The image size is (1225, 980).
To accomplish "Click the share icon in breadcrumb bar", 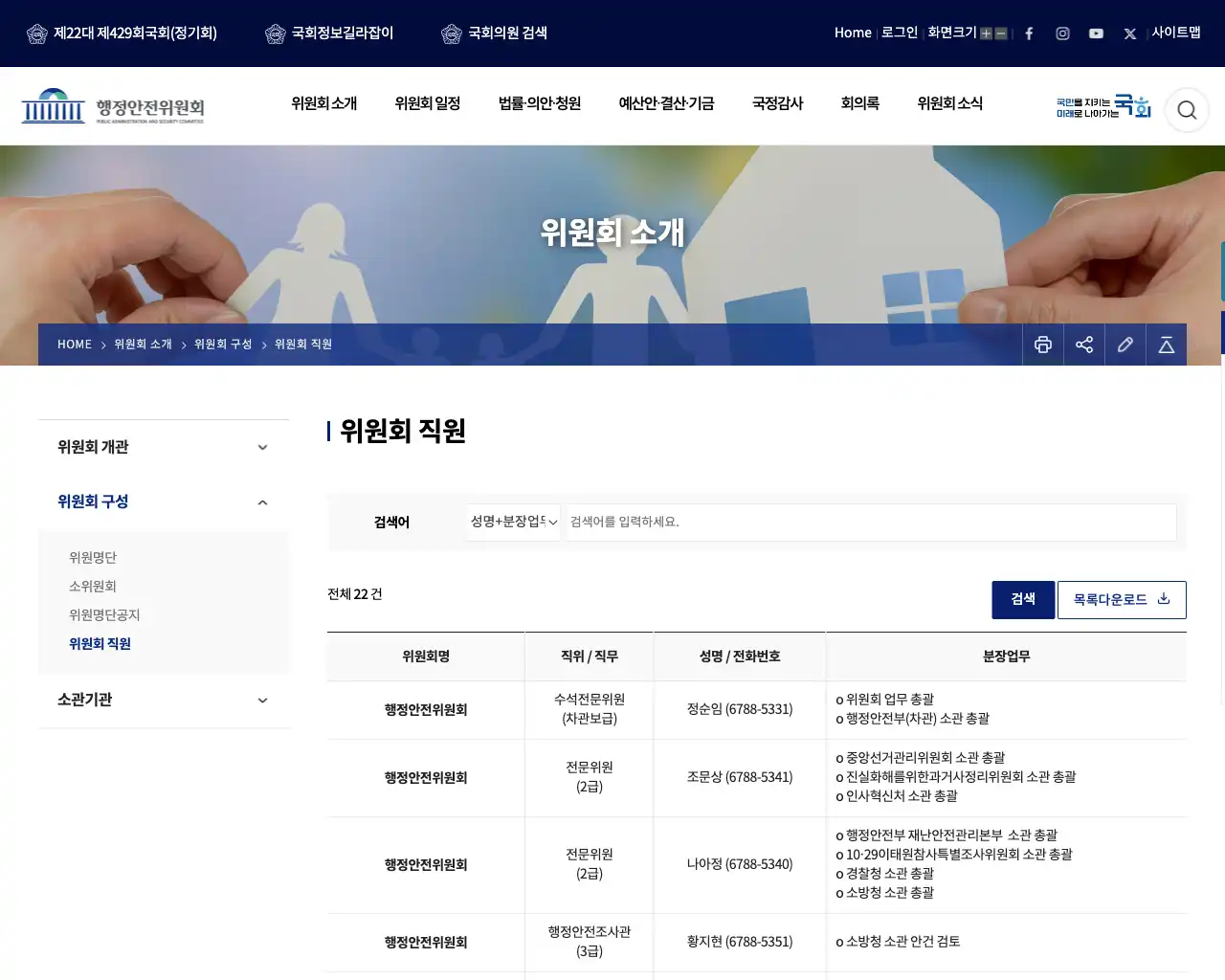I will [1084, 345].
